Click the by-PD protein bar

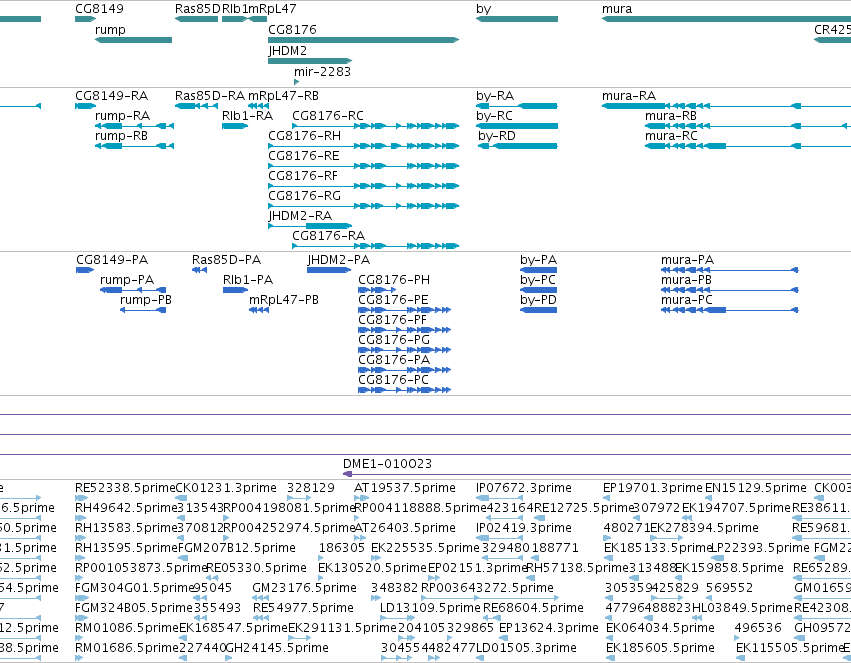[538, 310]
